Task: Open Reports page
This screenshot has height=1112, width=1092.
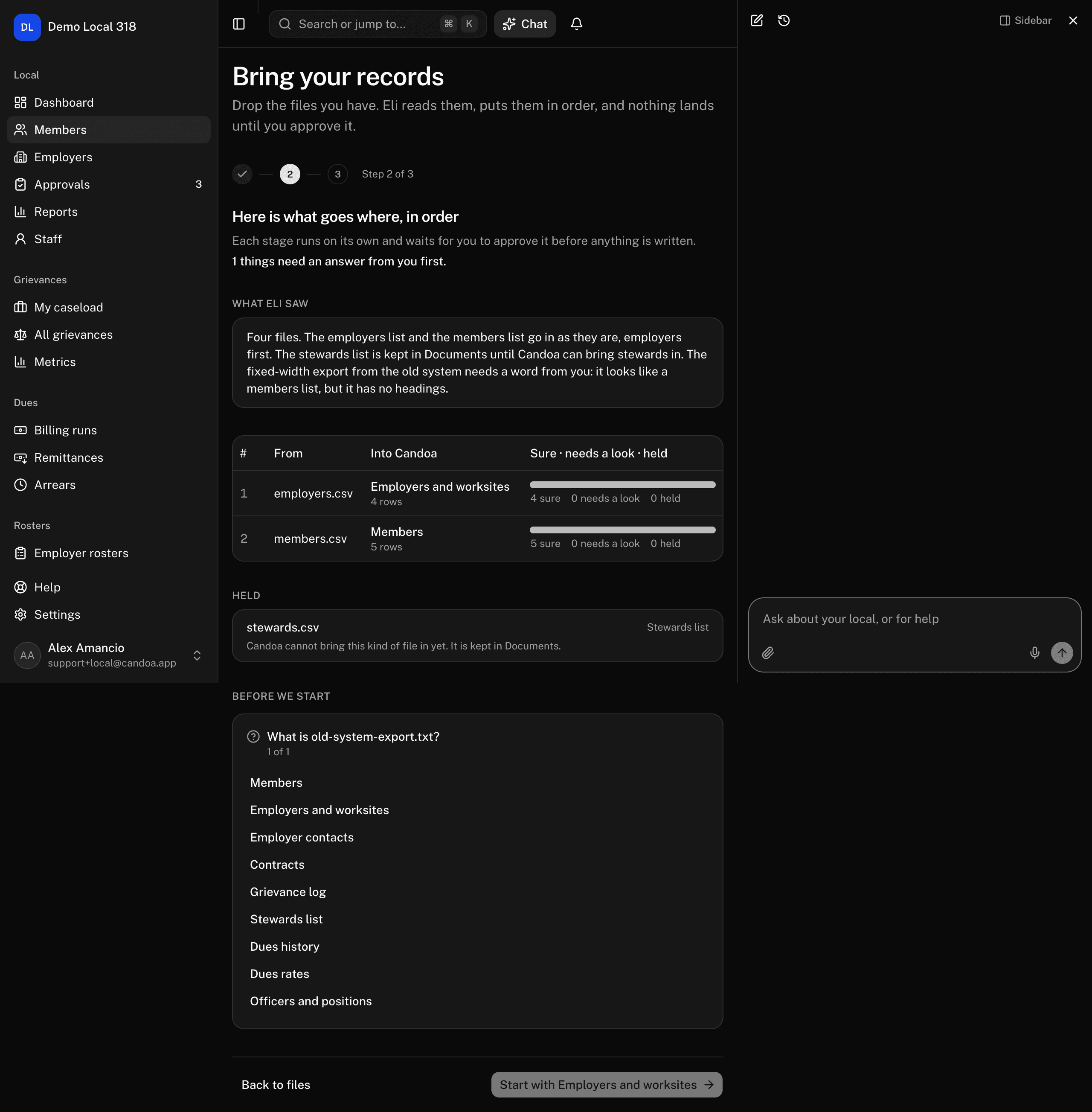Action: [x=109, y=212]
